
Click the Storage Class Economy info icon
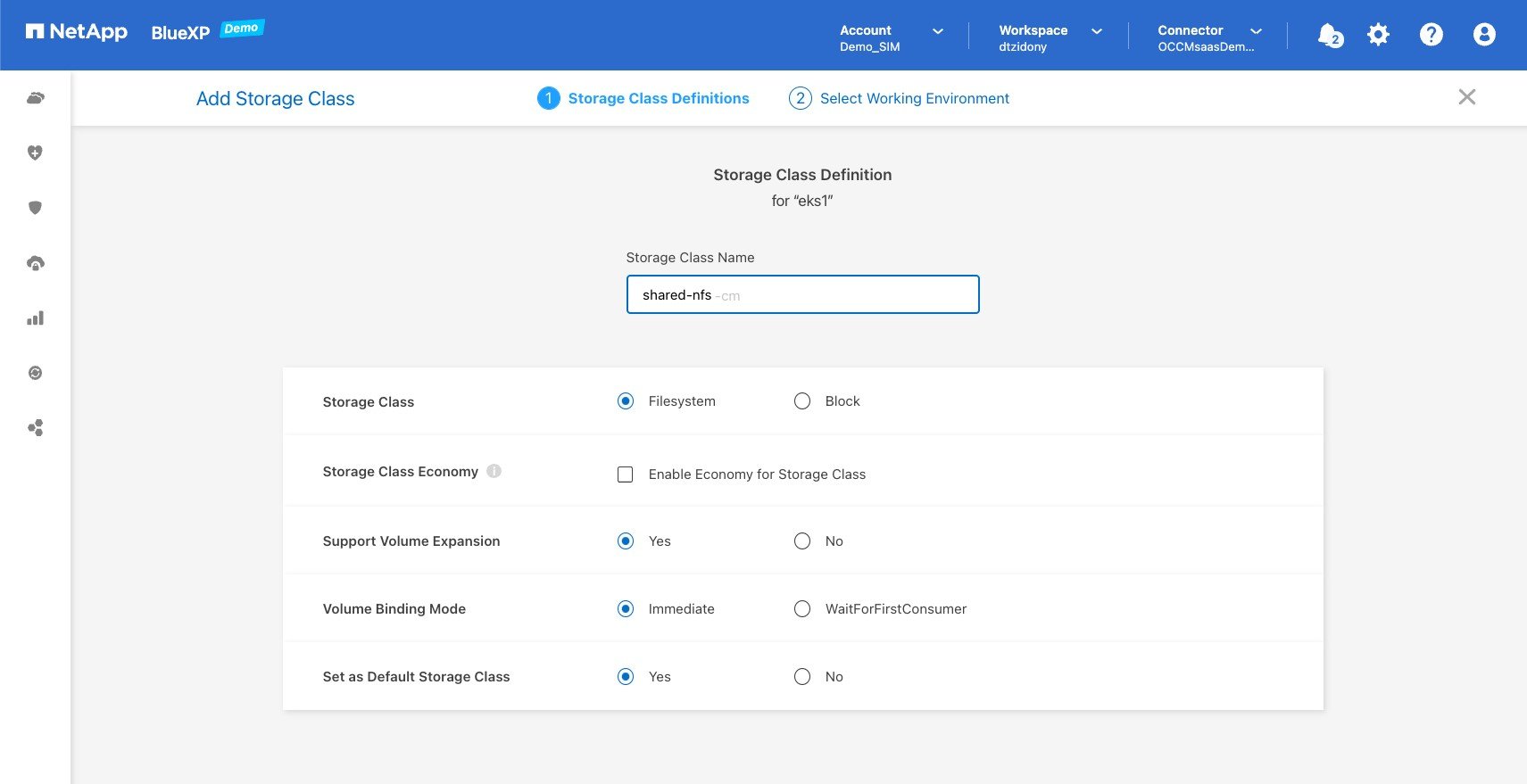coord(494,471)
